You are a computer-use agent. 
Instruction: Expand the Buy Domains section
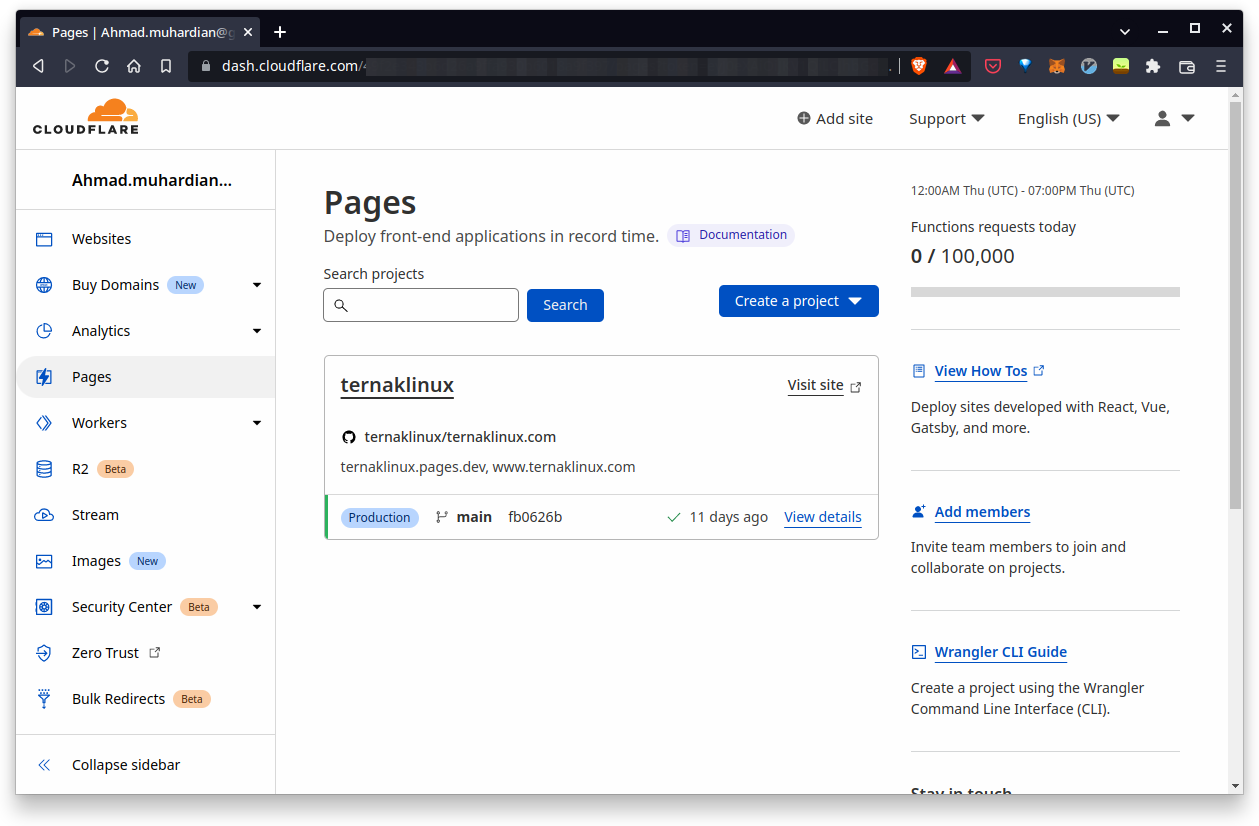pyautogui.click(x=256, y=284)
